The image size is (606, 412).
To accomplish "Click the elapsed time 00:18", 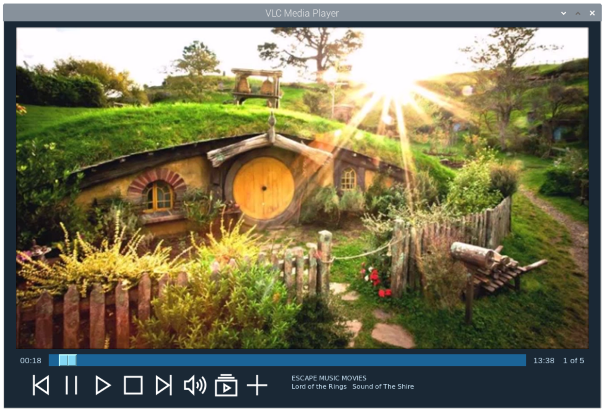I will click(x=31, y=361).
